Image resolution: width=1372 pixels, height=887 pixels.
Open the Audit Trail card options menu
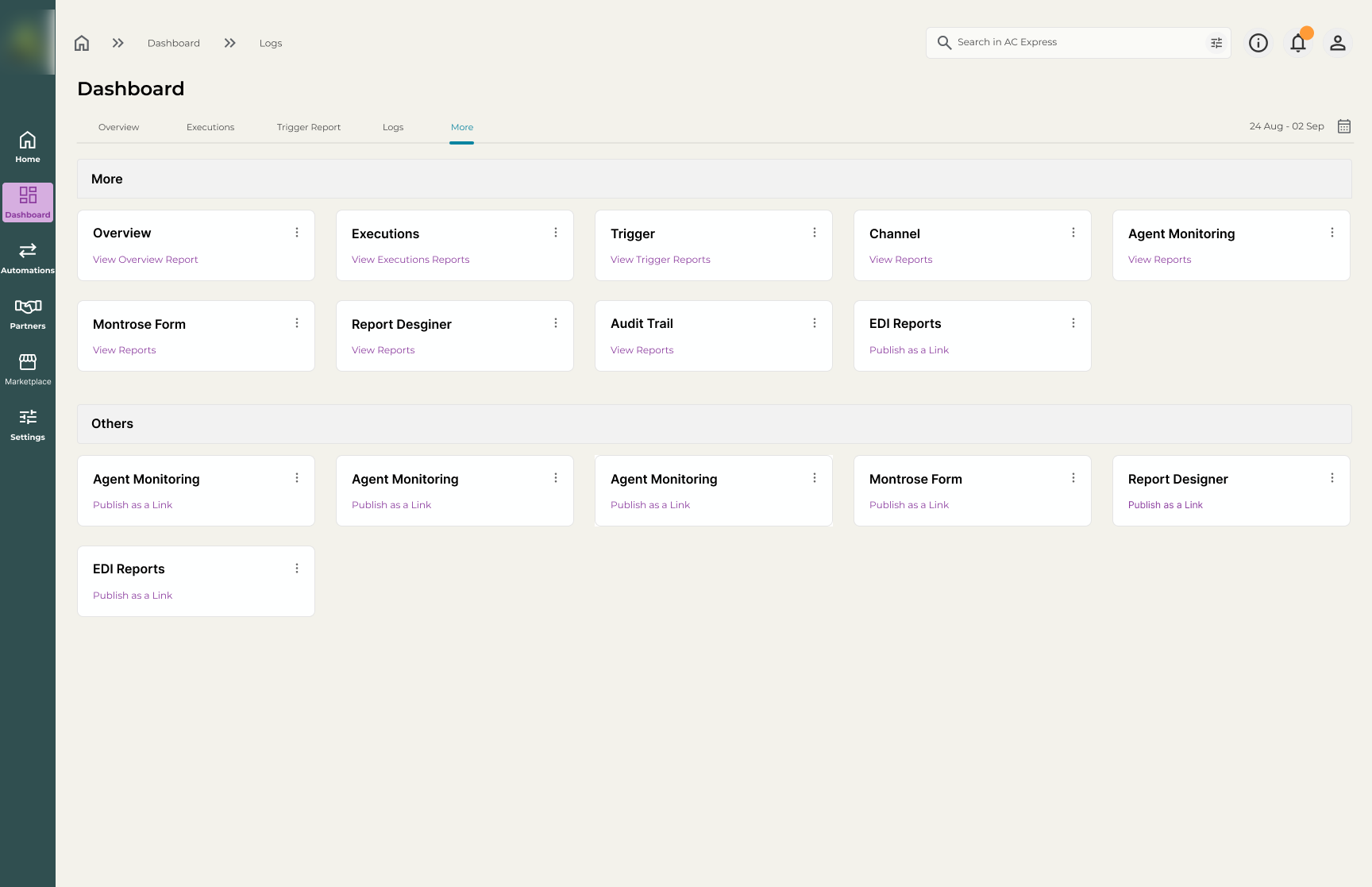click(x=815, y=323)
